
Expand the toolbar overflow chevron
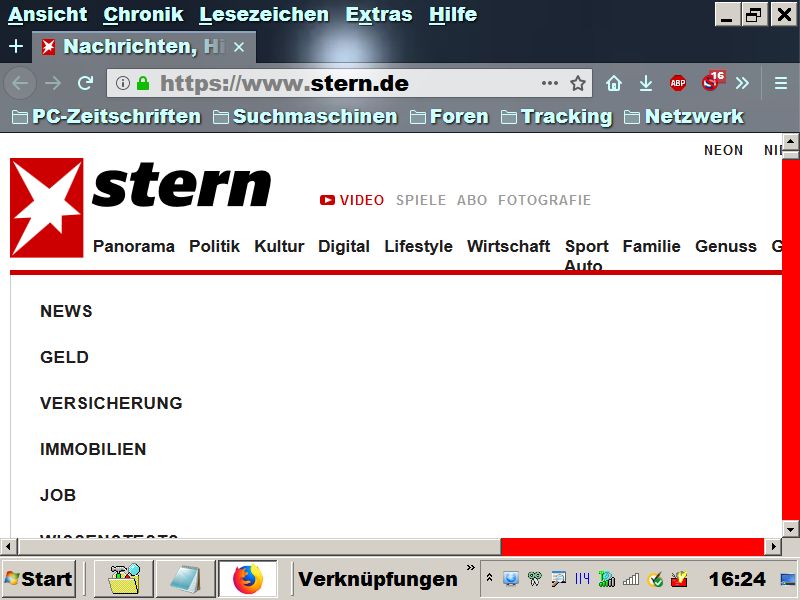[742, 83]
